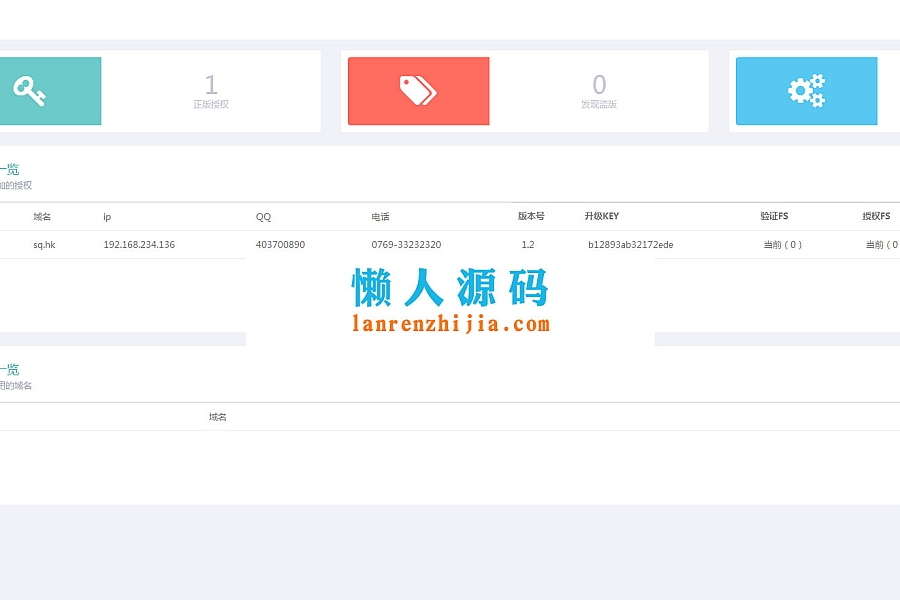
Task: Click the phone cell '0769-33232320'
Action: 406,245
